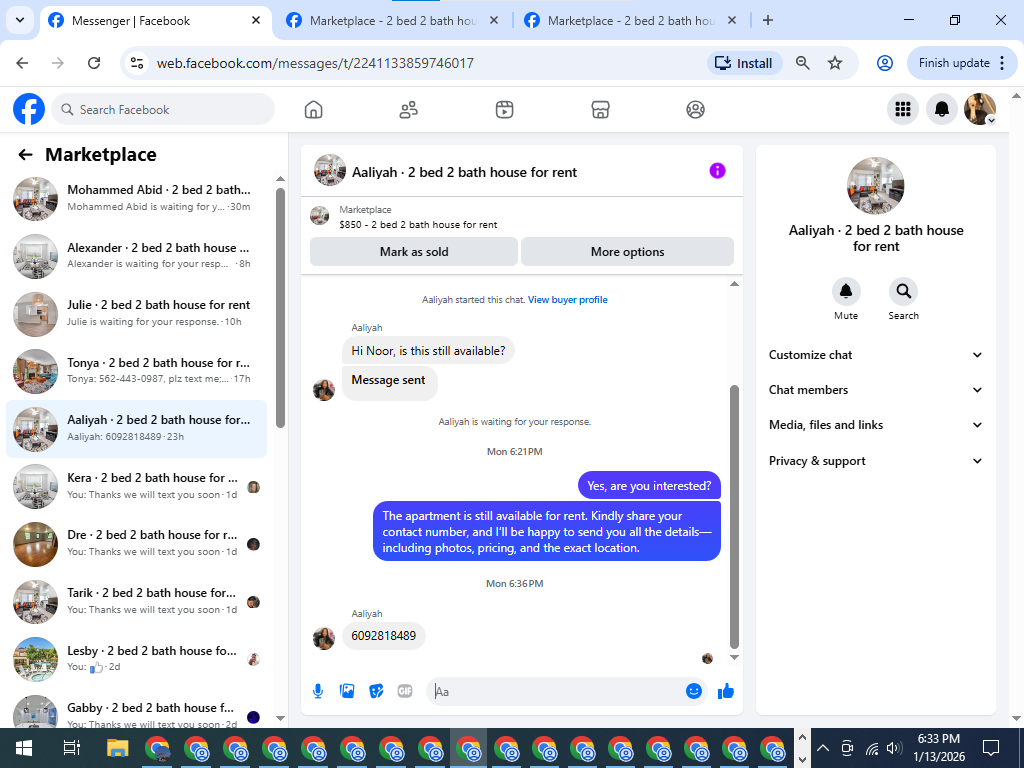Image resolution: width=1024 pixels, height=768 pixels.
Task: Open the View buyer profile link
Action: (568, 300)
